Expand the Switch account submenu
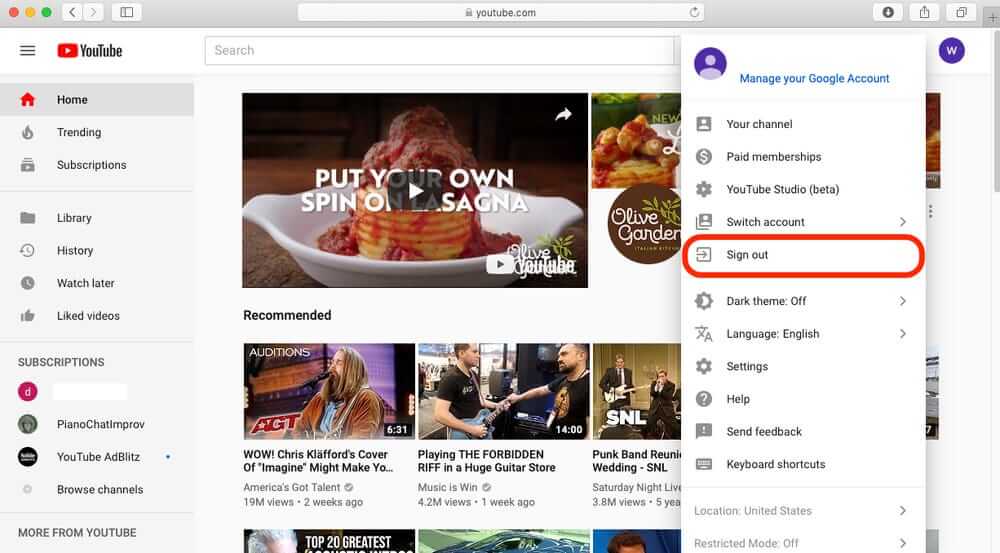Viewport: 1000px width, 553px height. pos(800,222)
